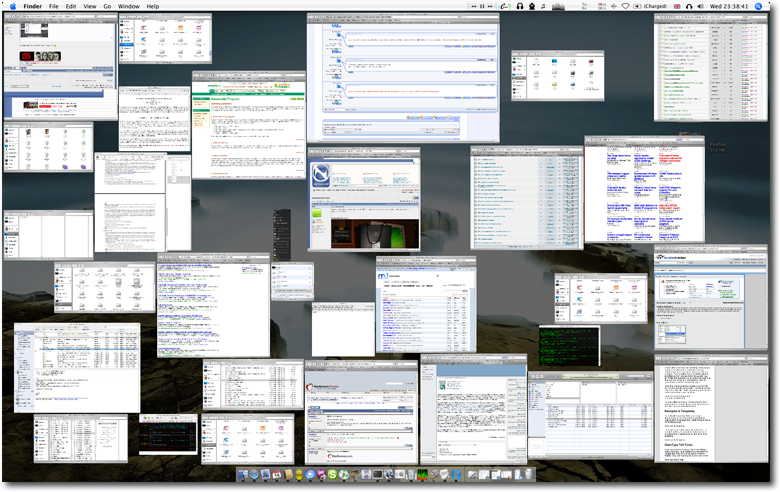
Task: Open the Apple menu
Action: point(12,6)
